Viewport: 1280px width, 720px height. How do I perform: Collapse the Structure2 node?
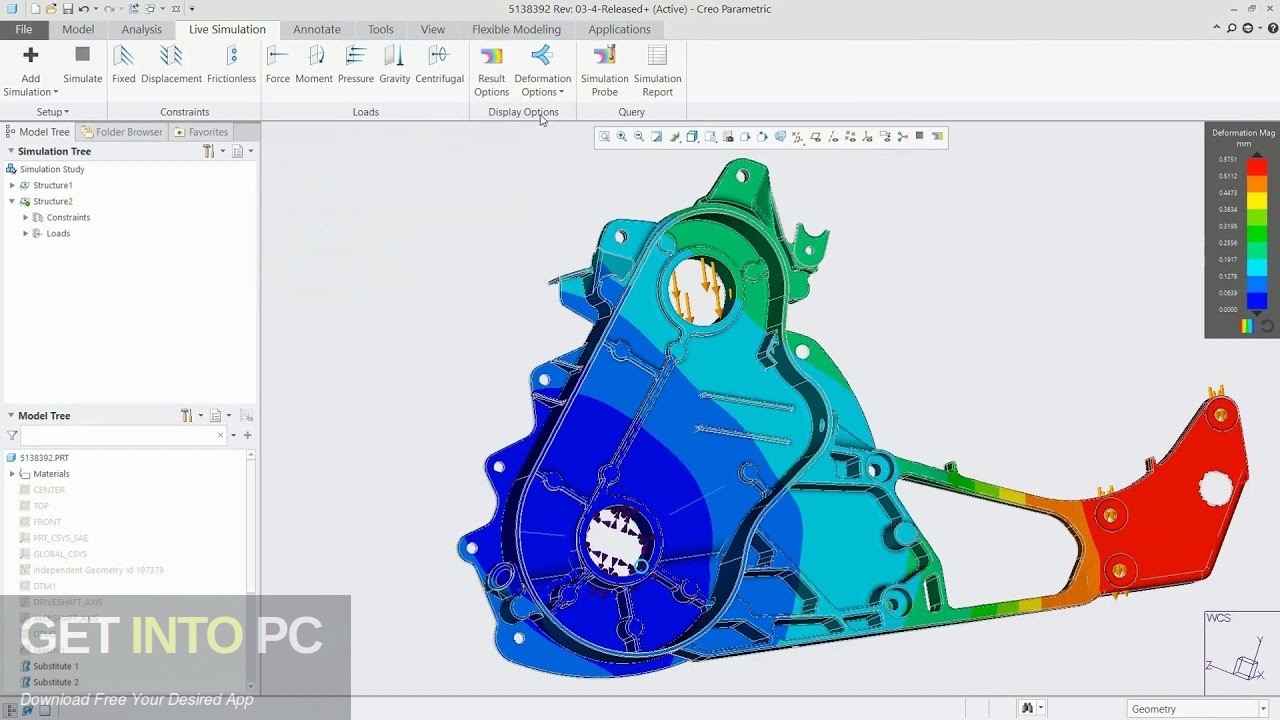click(x=12, y=201)
